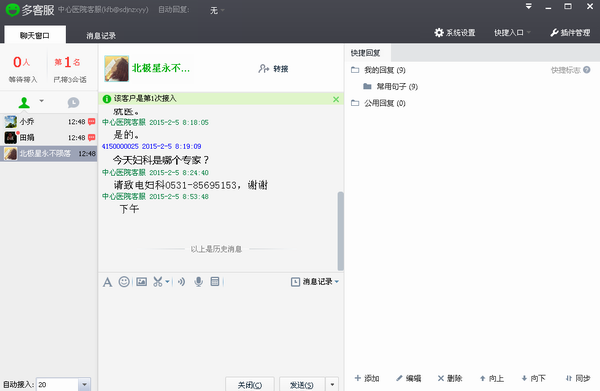This screenshot has width=600, height=391.
Task: Expand the 消息记录 dropdown arrow in chat toolbar
Action: click(x=337, y=282)
